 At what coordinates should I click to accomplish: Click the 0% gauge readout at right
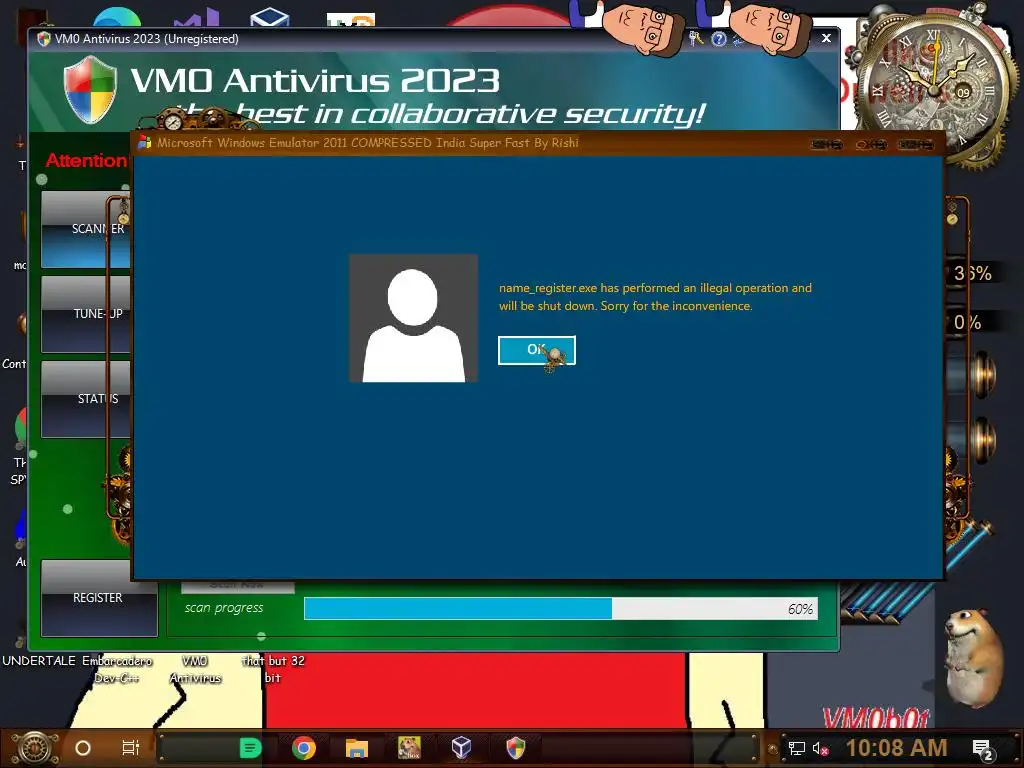[967, 323]
